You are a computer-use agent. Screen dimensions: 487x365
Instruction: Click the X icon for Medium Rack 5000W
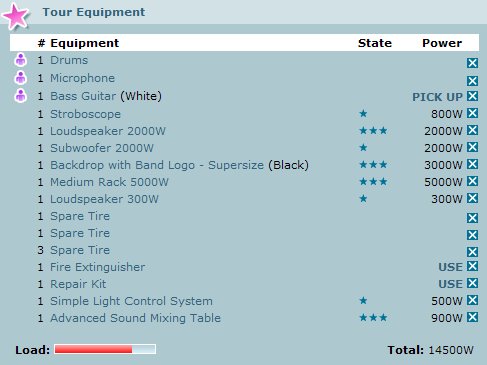coord(472,181)
